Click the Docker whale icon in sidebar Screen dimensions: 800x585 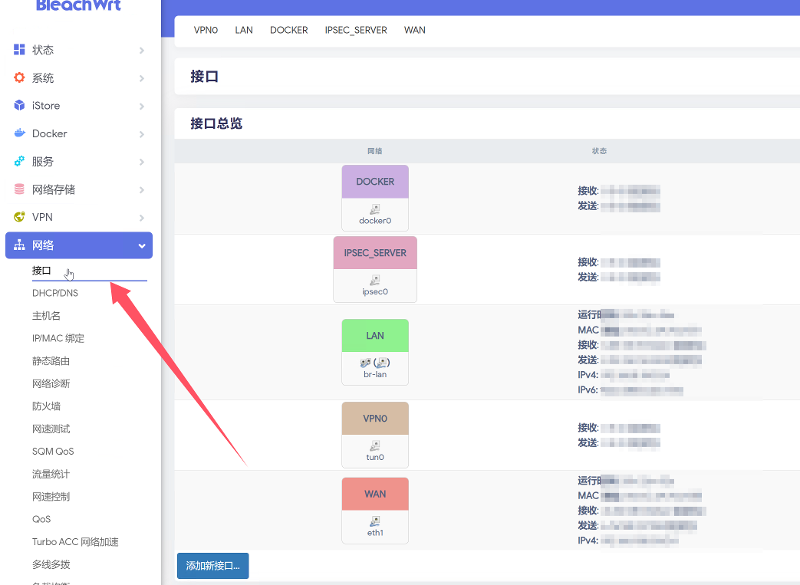point(17,133)
